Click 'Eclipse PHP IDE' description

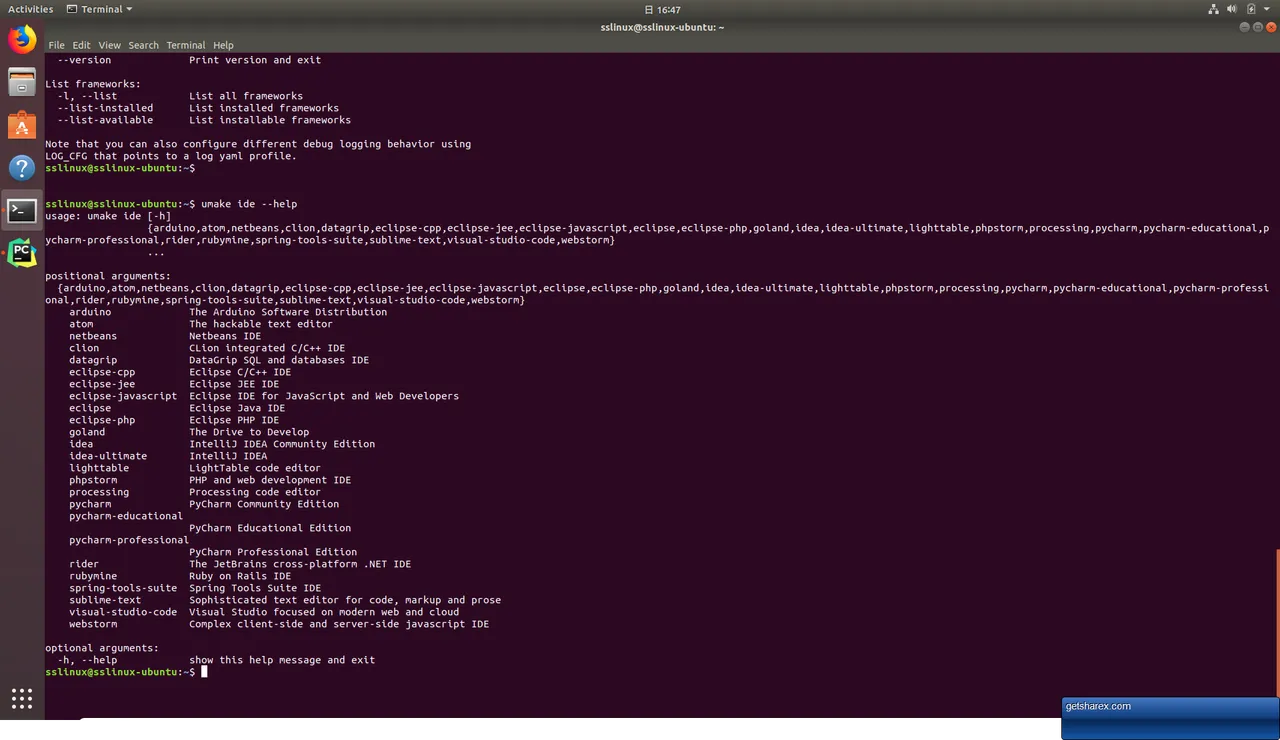click(x=234, y=420)
